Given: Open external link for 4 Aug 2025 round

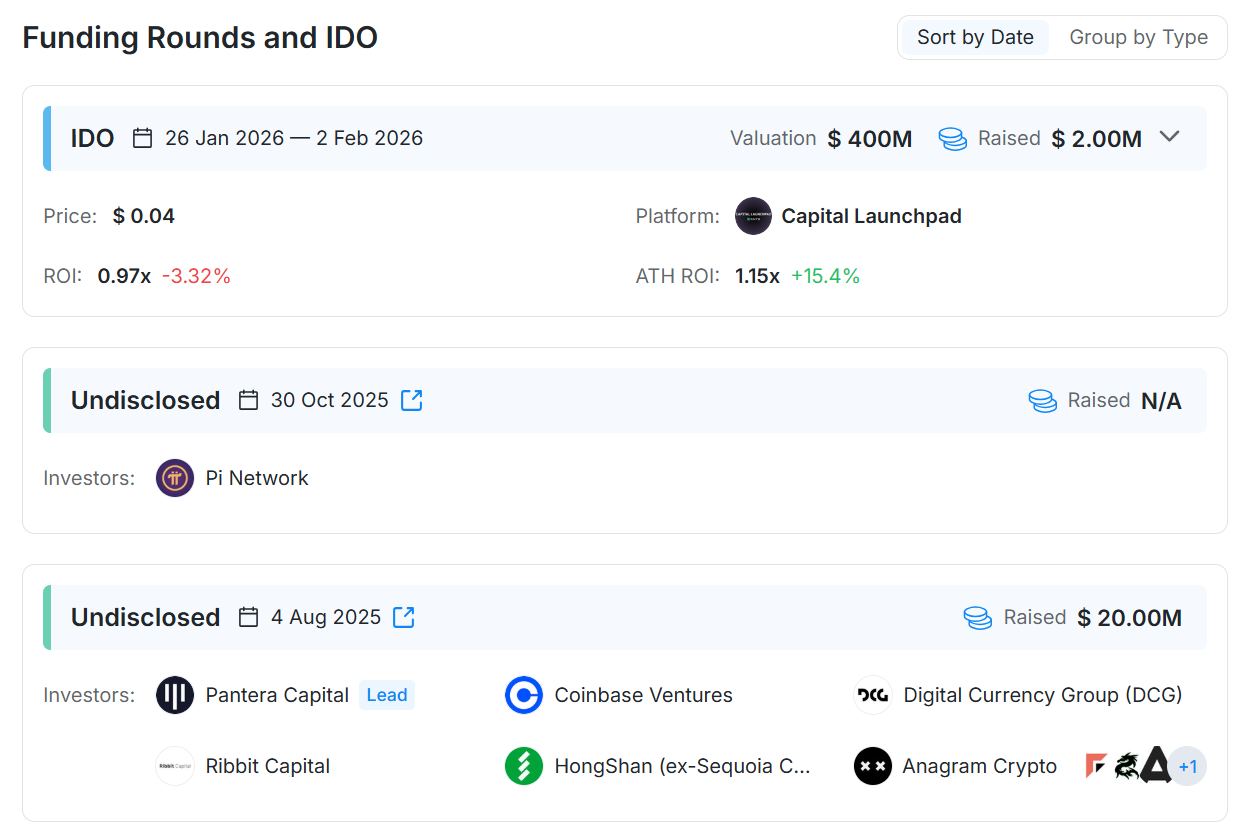Looking at the screenshot, I should (x=403, y=617).
